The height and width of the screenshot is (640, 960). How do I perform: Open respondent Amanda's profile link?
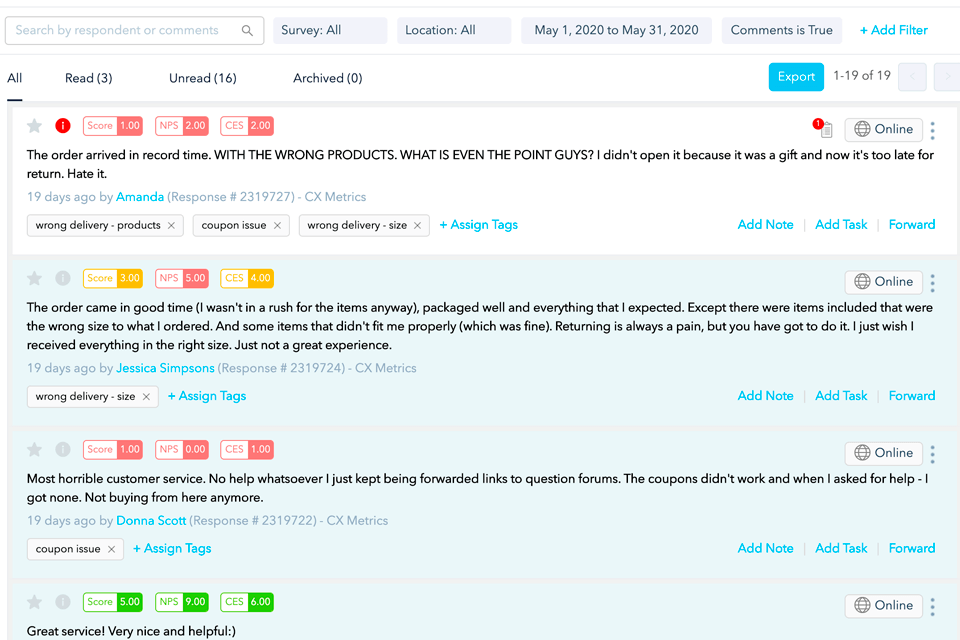(x=140, y=197)
